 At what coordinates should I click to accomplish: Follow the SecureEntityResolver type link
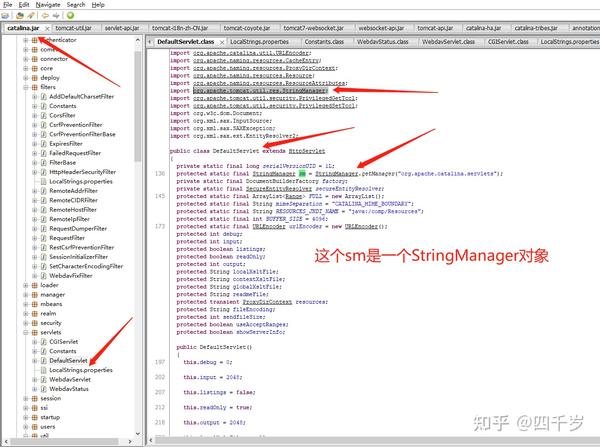[x=279, y=189]
